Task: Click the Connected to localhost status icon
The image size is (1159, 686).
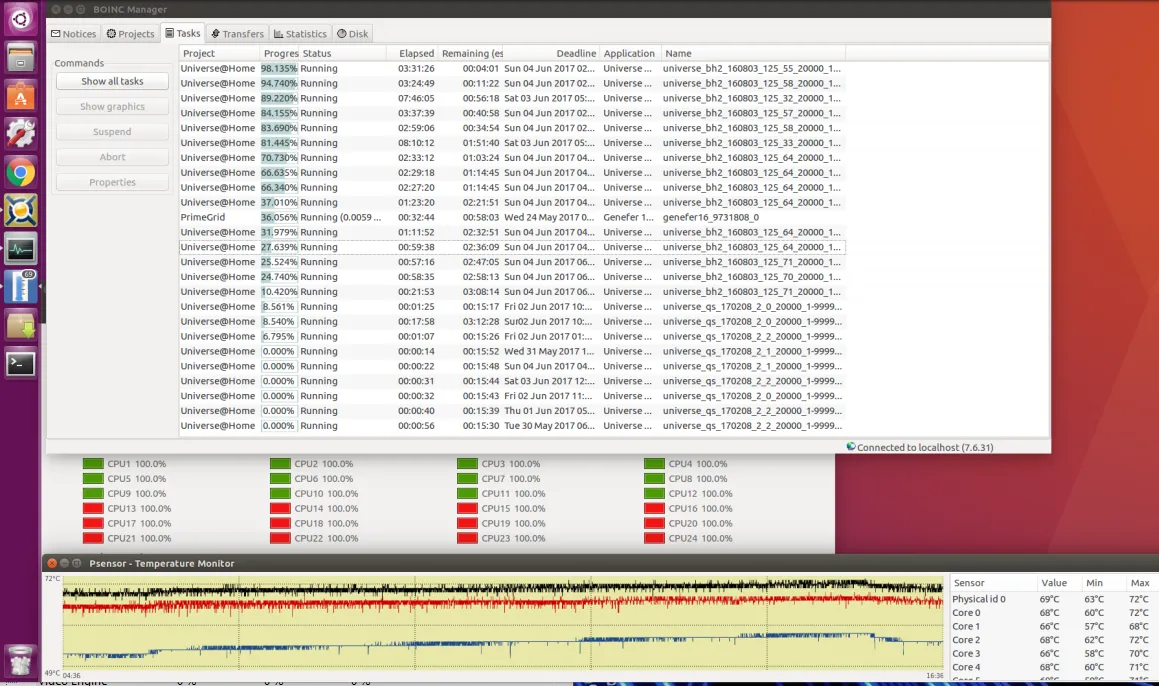Action: (851, 446)
